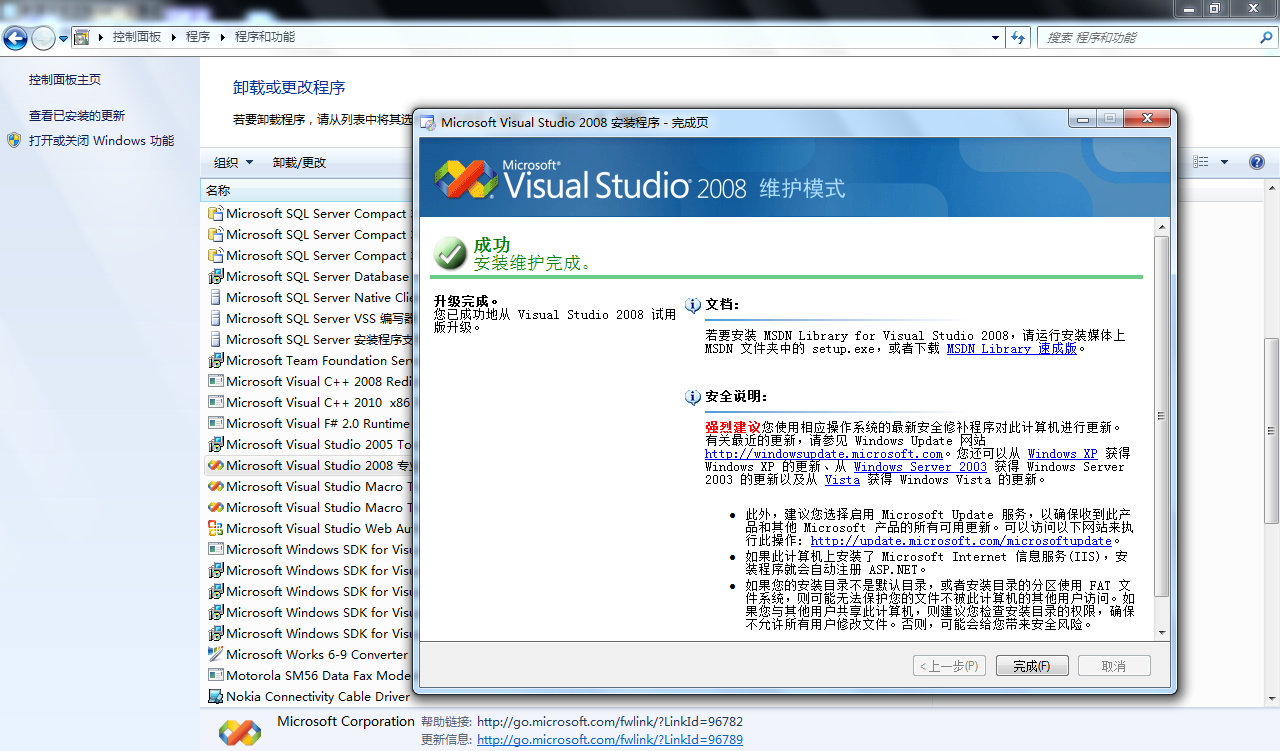Open help via the blue question mark
Image resolution: width=1280 pixels, height=751 pixels.
coord(1257,162)
